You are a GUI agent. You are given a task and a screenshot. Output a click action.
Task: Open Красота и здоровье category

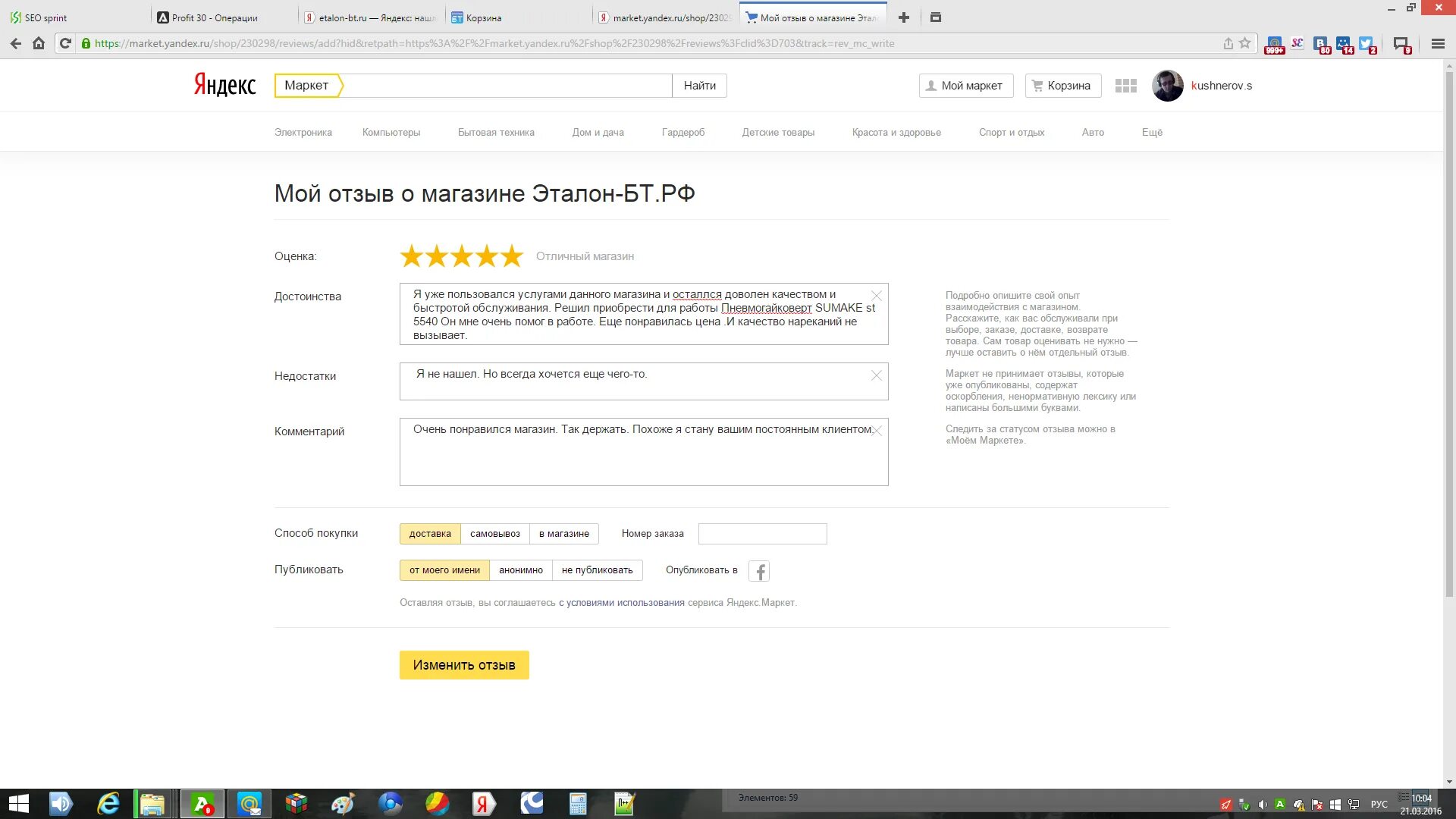pos(896,133)
